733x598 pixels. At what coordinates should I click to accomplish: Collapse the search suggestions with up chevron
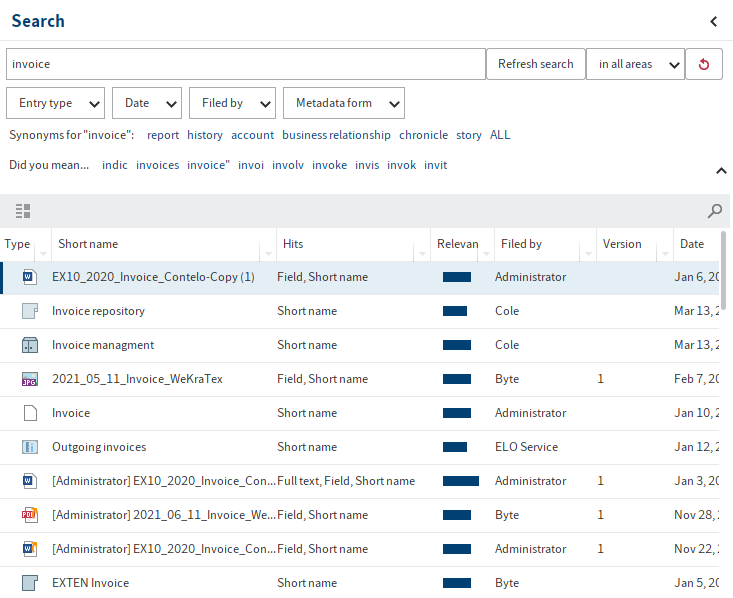click(721, 171)
